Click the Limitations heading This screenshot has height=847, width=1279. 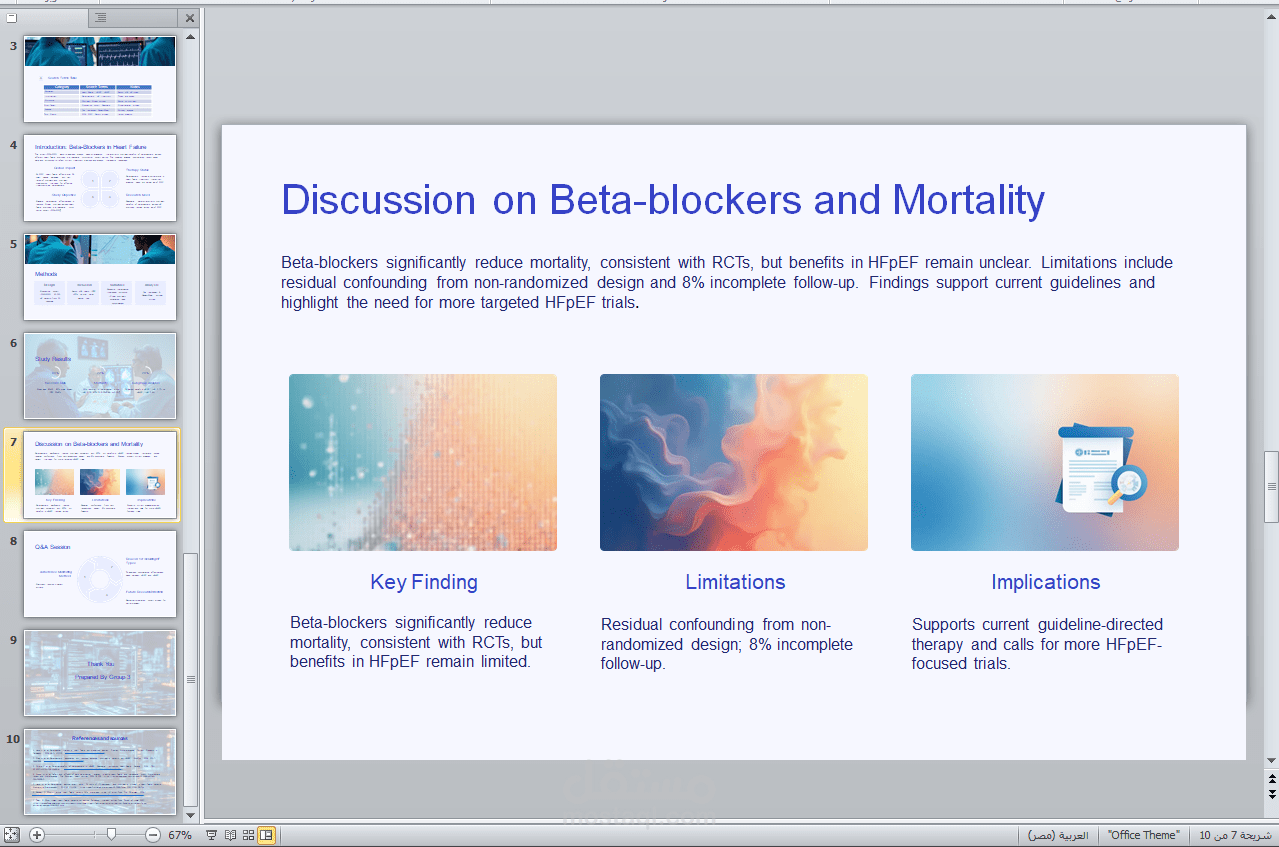[735, 582]
